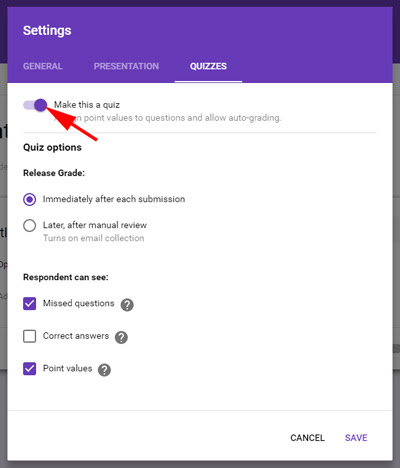
Task: Uncheck the Missed questions checkbox
Action: tap(30, 304)
